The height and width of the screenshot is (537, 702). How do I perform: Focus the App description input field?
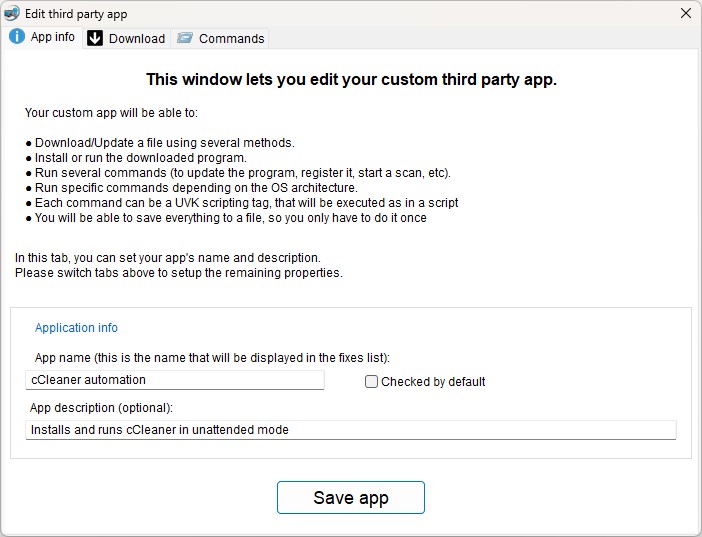[x=351, y=430]
